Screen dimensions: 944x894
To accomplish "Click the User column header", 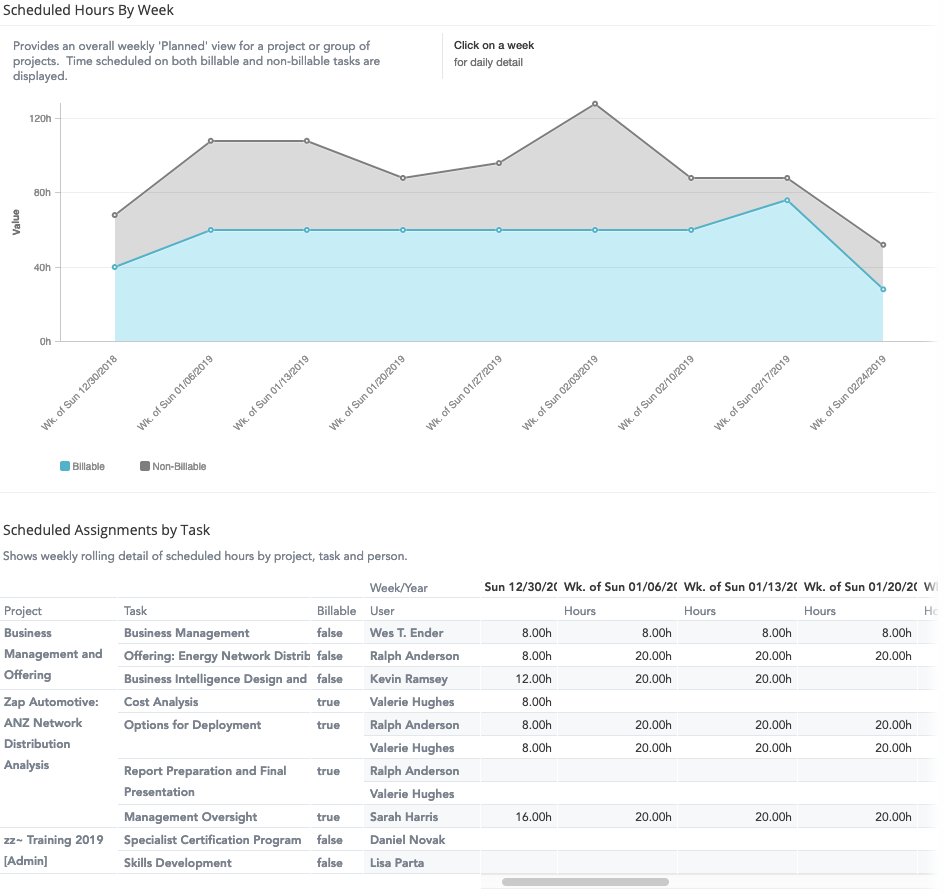I will [x=382, y=611].
